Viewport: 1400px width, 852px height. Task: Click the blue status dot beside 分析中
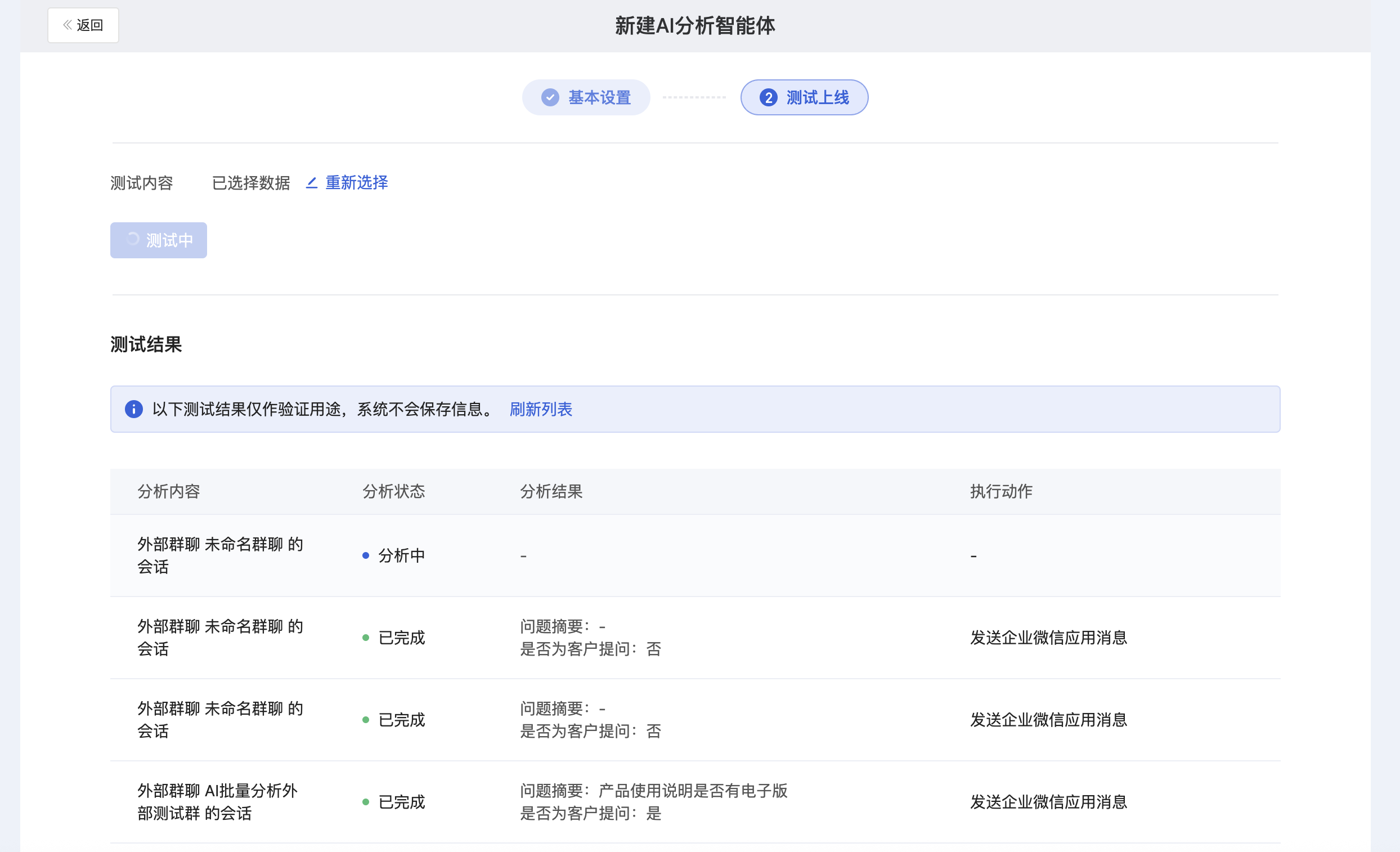pos(366,556)
